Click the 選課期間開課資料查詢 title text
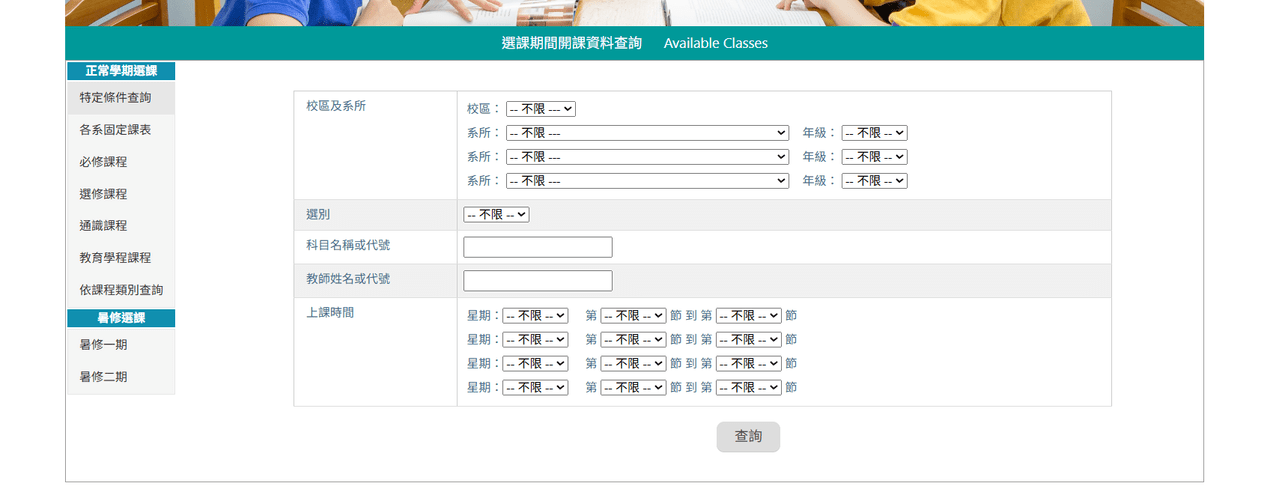The width and height of the screenshot is (1279, 495). coord(572,43)
